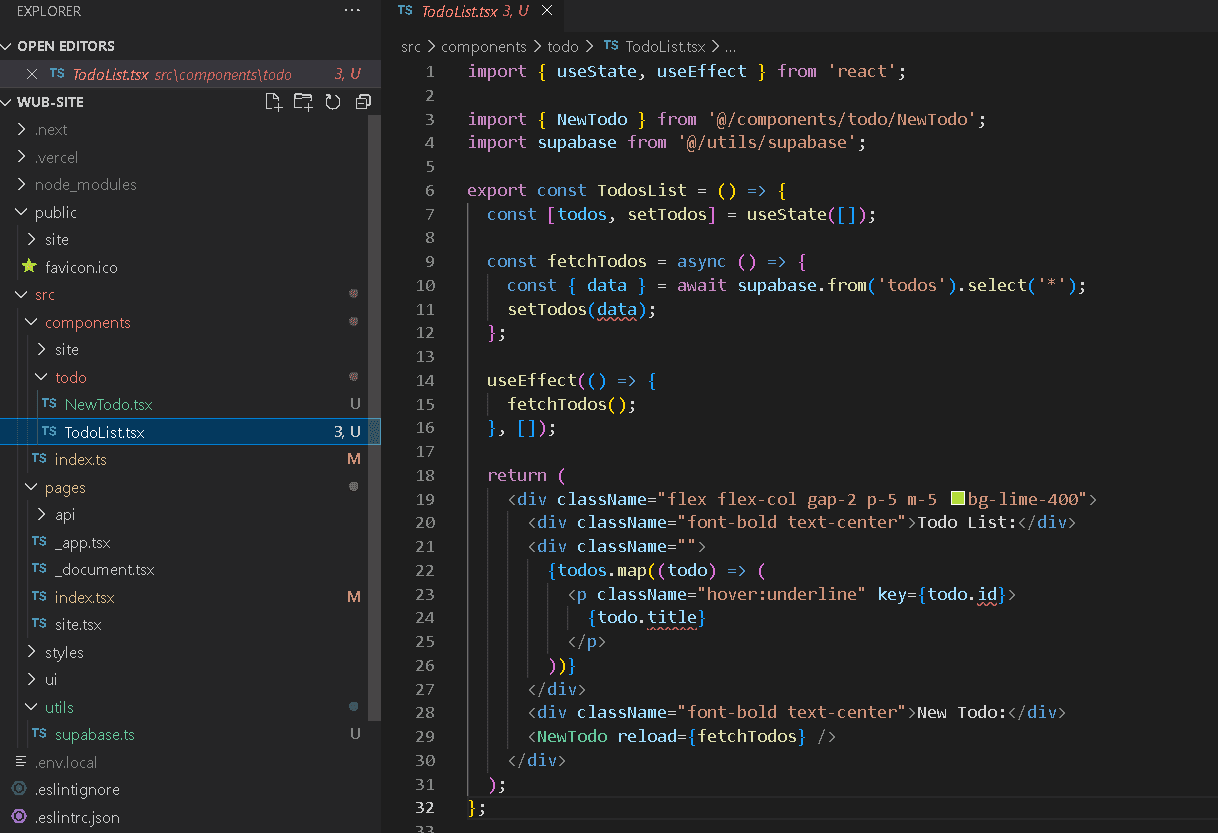This screenshot has width=1218, height=833.
Task: Open NewTodo.tsx in the file tree
Action: (108, 404)
